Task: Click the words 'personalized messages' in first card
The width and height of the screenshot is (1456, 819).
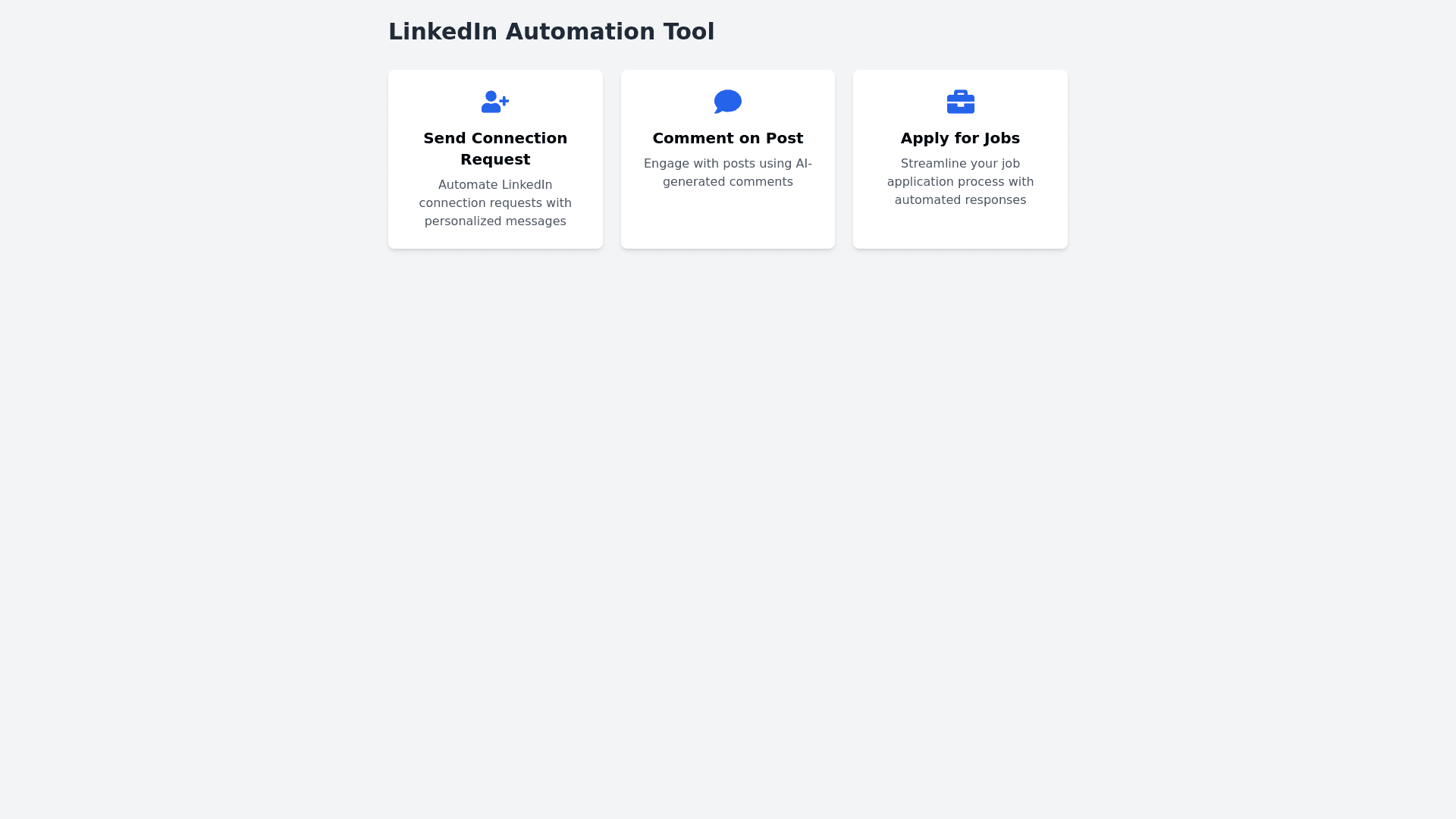Action: (495, 221)
